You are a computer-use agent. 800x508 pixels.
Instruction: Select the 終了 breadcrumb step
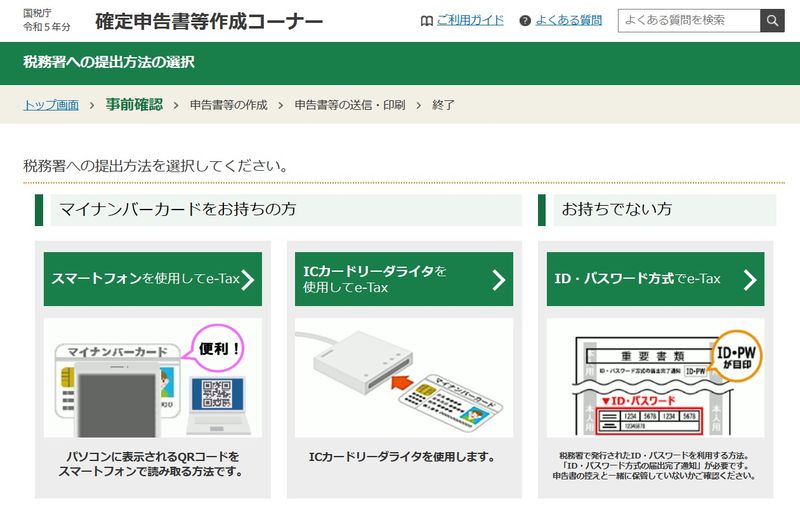pos(443,105)
